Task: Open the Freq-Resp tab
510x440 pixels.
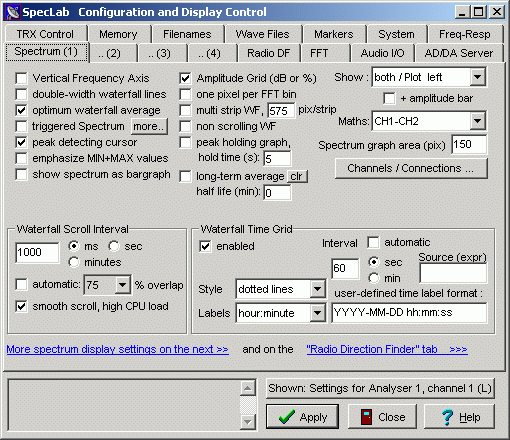Action: pyautogui.click(x=465, y=34)
